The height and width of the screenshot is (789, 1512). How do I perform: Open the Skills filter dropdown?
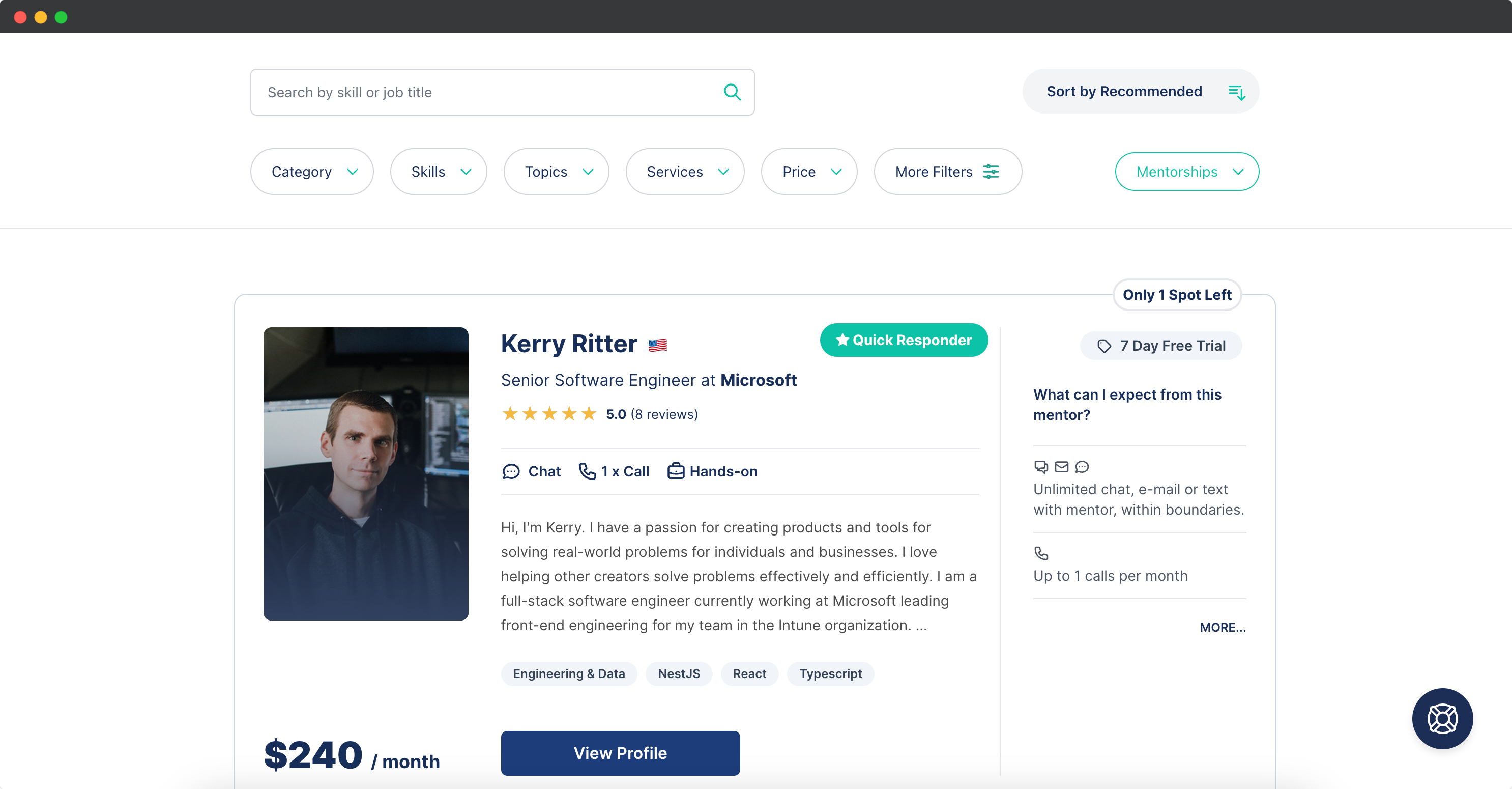(439, 172)
